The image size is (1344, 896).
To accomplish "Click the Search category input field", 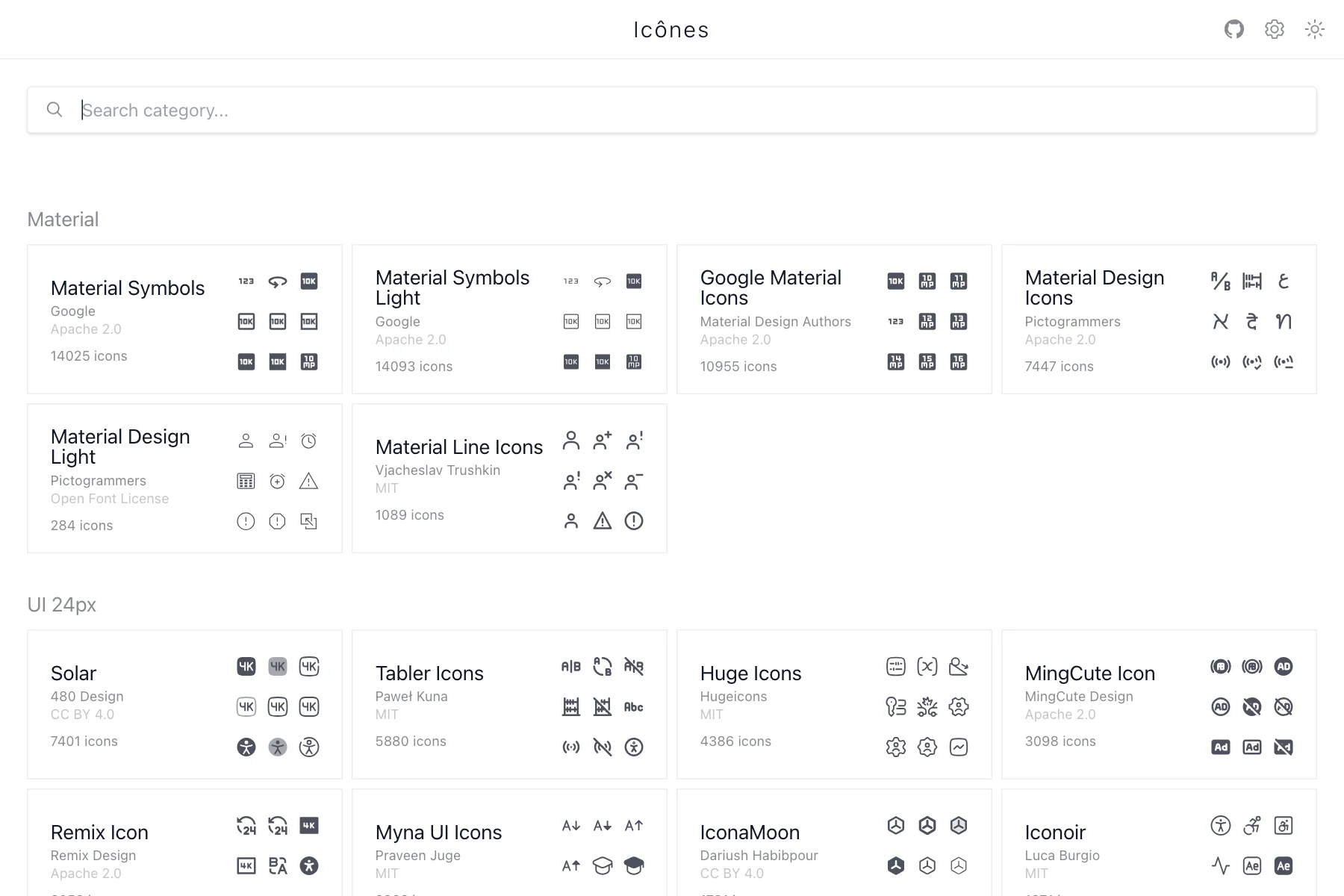I will [x=672, y=111].
